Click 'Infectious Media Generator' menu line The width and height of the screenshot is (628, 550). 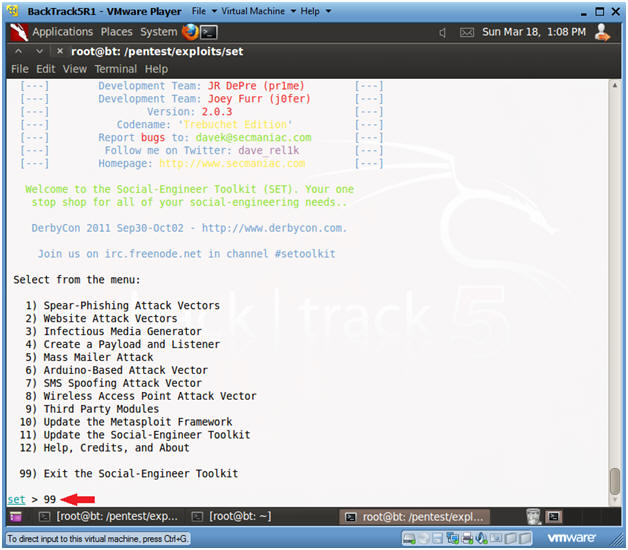[113, 331]
